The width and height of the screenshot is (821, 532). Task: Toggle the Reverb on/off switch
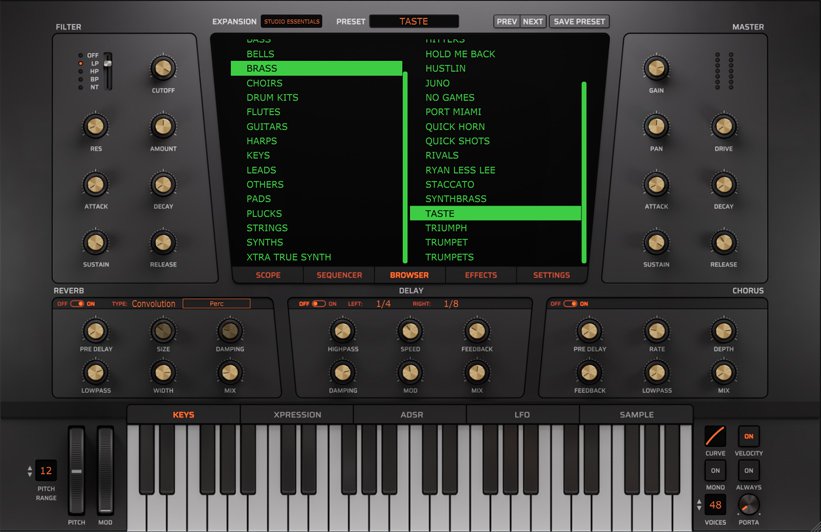point(76,304)
